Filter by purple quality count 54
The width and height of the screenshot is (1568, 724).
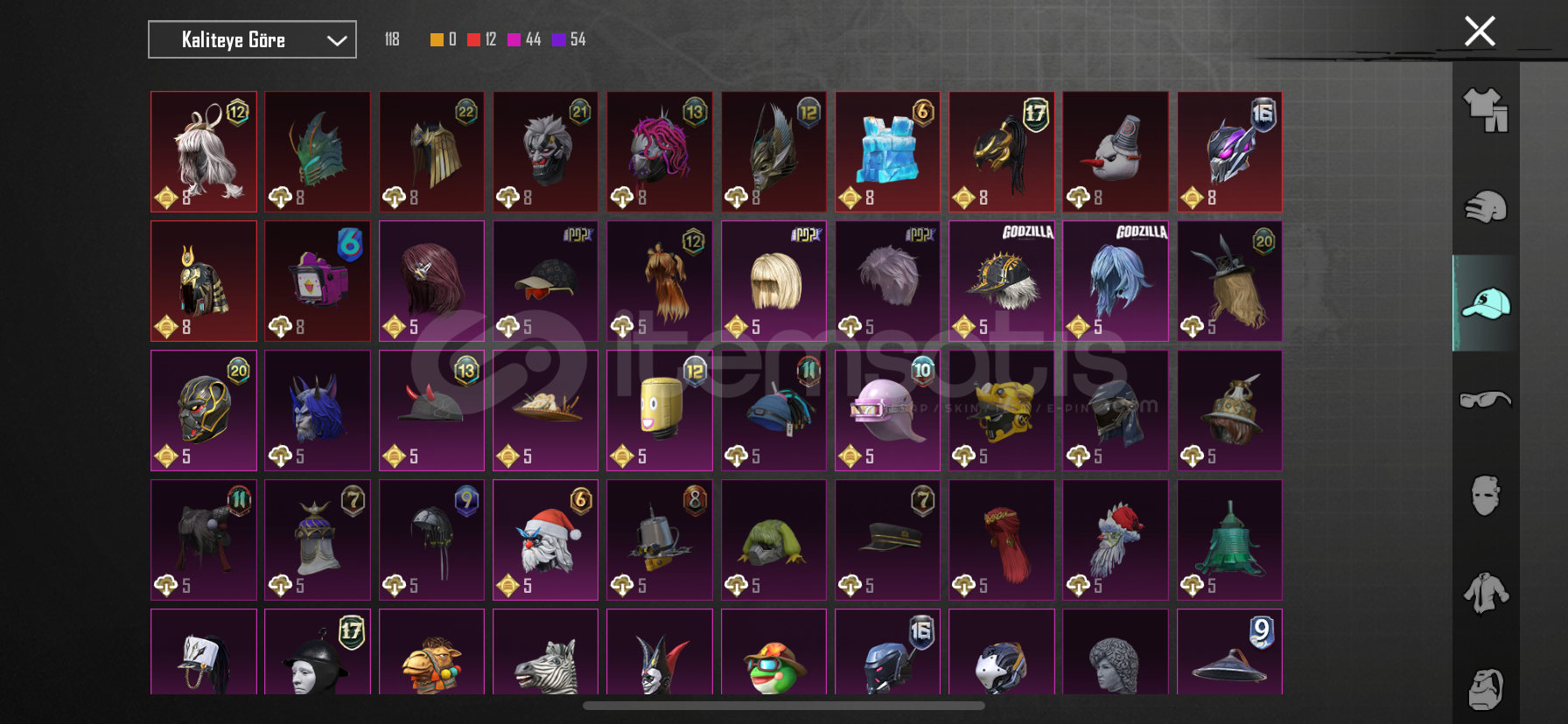tap(569, 39)
